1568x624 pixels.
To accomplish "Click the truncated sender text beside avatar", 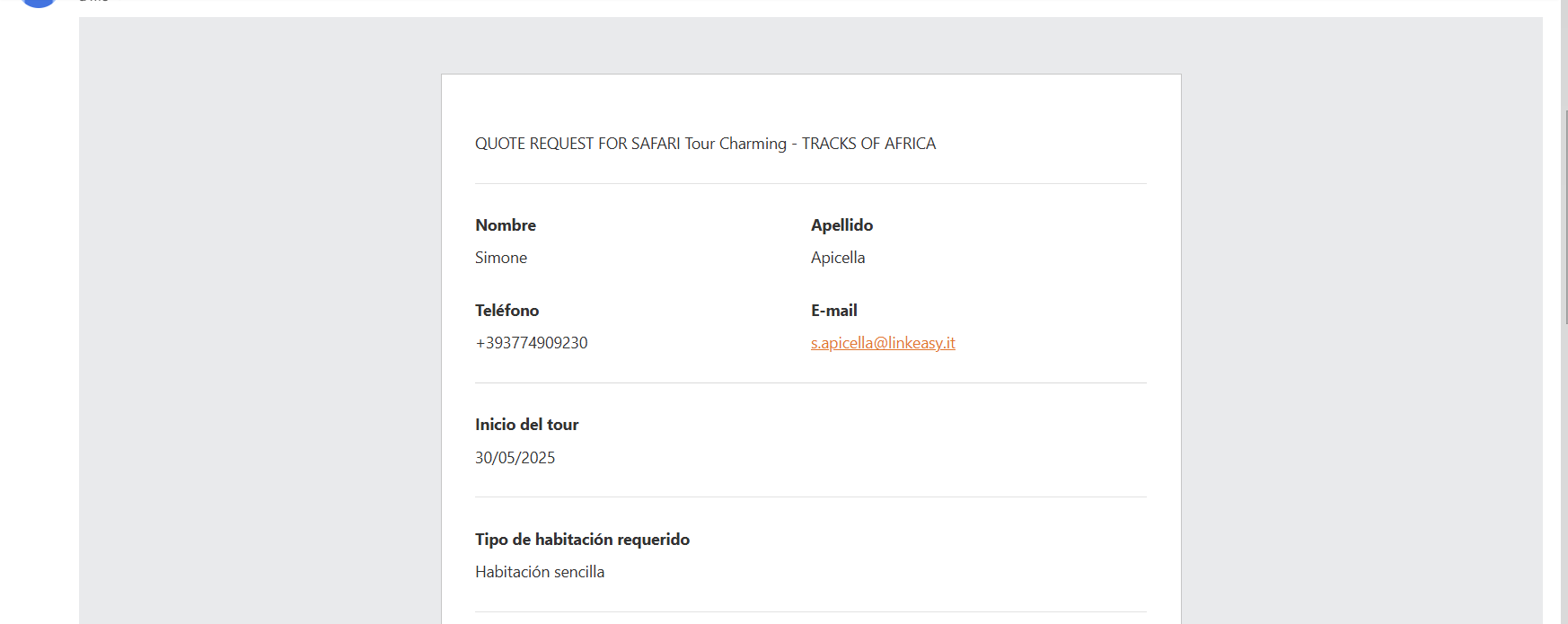I will [93, 2].
